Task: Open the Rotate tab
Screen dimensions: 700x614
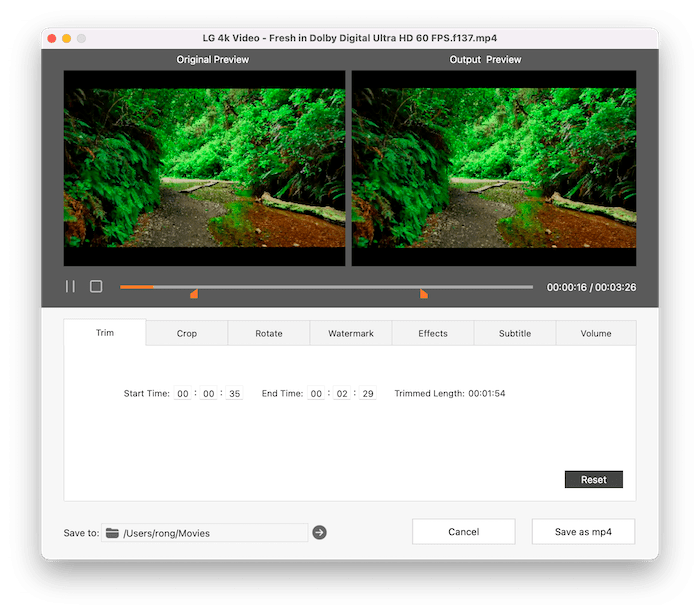Action: (x=269, y=333)
